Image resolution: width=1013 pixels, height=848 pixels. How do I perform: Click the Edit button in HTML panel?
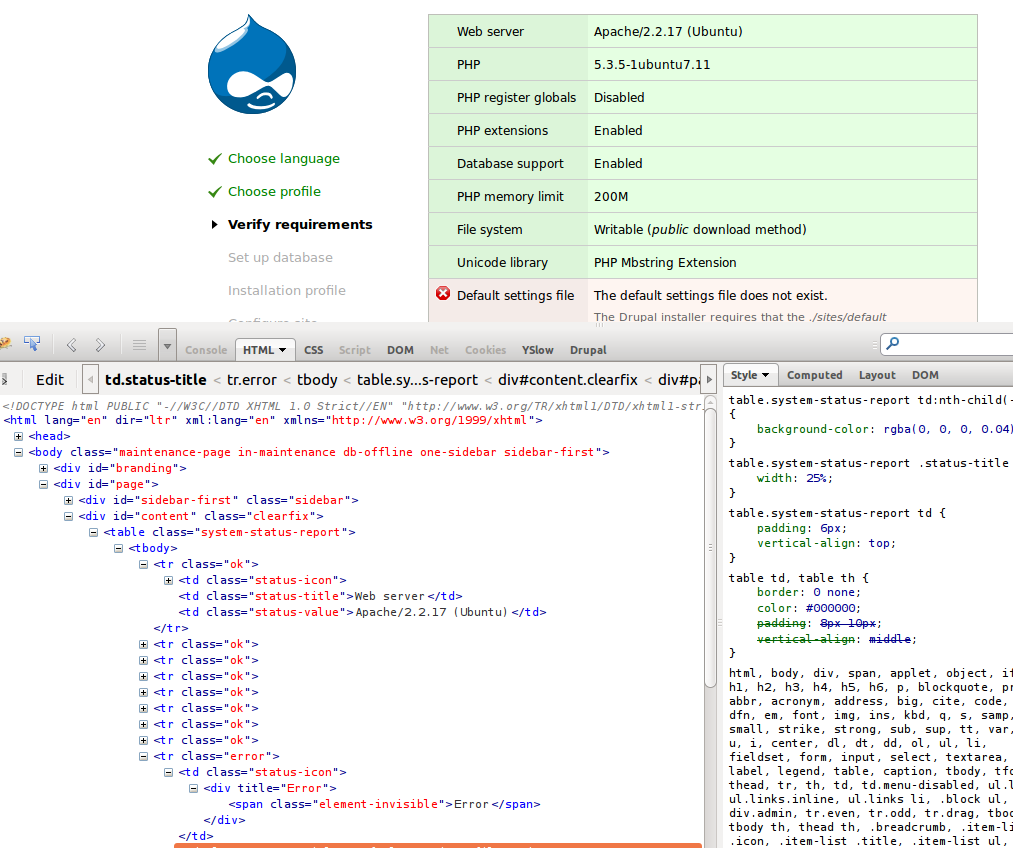[50, 380]
